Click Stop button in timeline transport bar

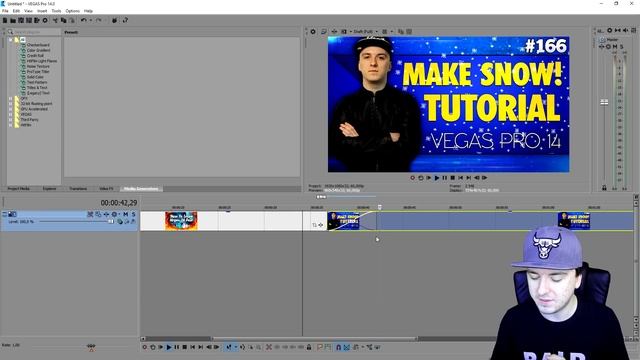click(x=184, y=347)
